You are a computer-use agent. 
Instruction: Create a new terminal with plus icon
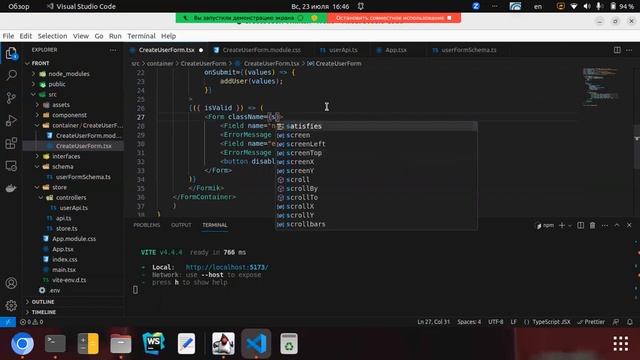pyautogui.click(x=562, y=225)
